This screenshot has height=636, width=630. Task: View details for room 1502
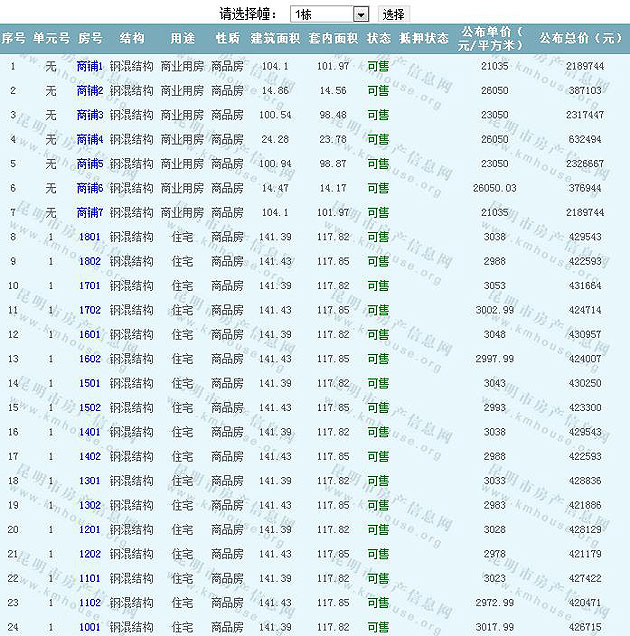(x=90, y=408)
